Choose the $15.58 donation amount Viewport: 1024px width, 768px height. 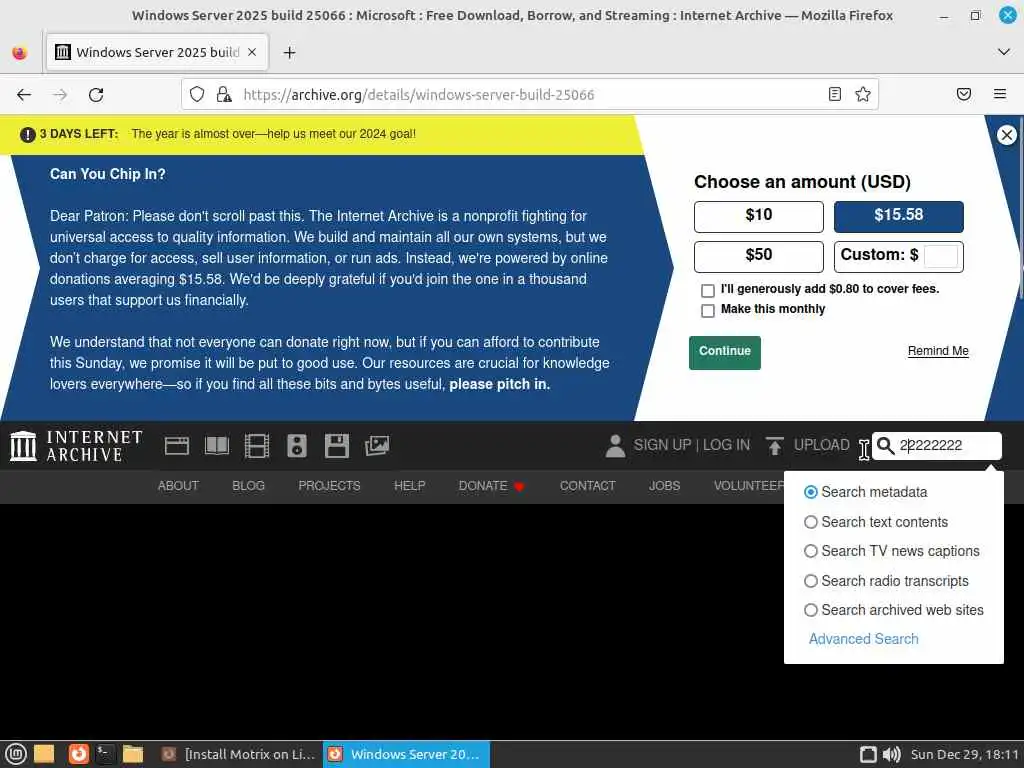[898, 217]
